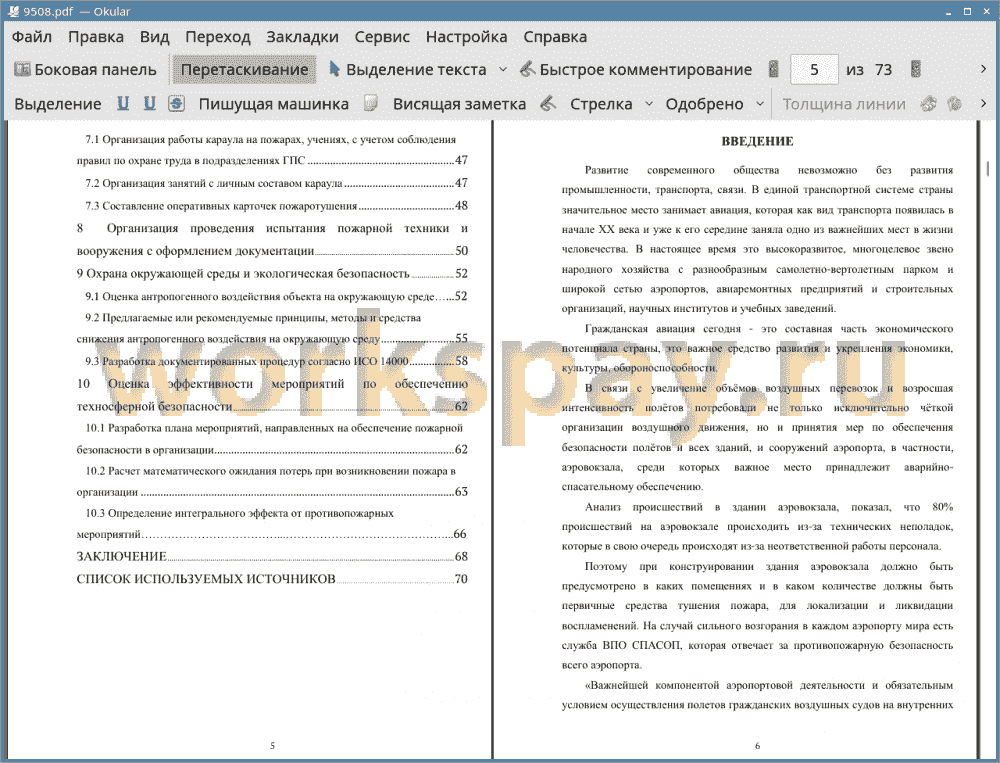Open the Переход menu

click(x=217, y=36)
